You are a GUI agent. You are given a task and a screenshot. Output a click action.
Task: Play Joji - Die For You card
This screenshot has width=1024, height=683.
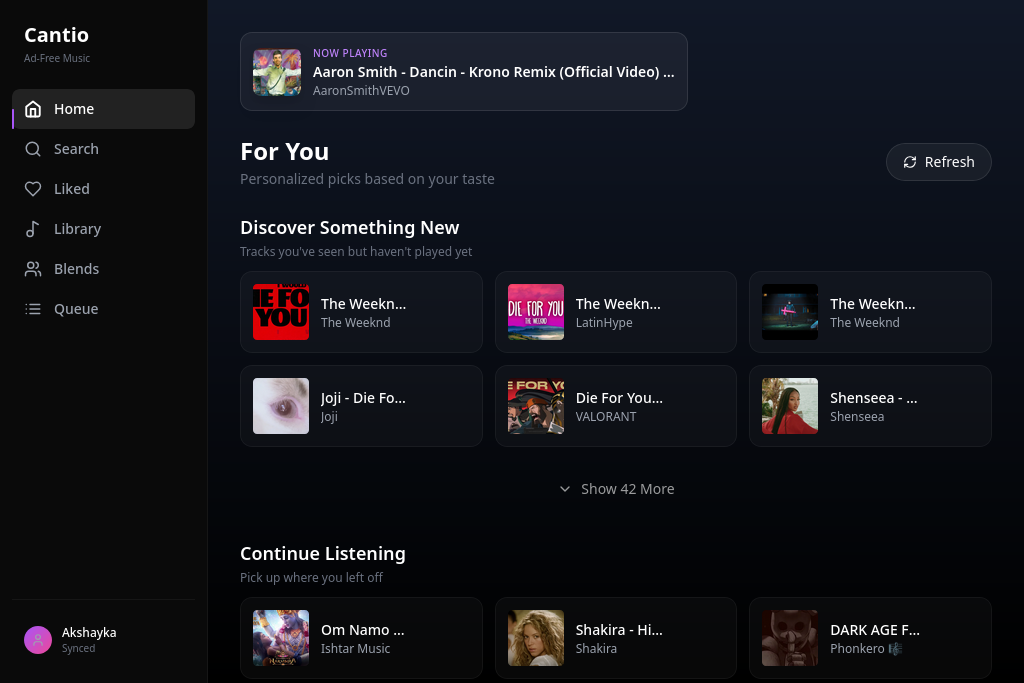point(361,406)
